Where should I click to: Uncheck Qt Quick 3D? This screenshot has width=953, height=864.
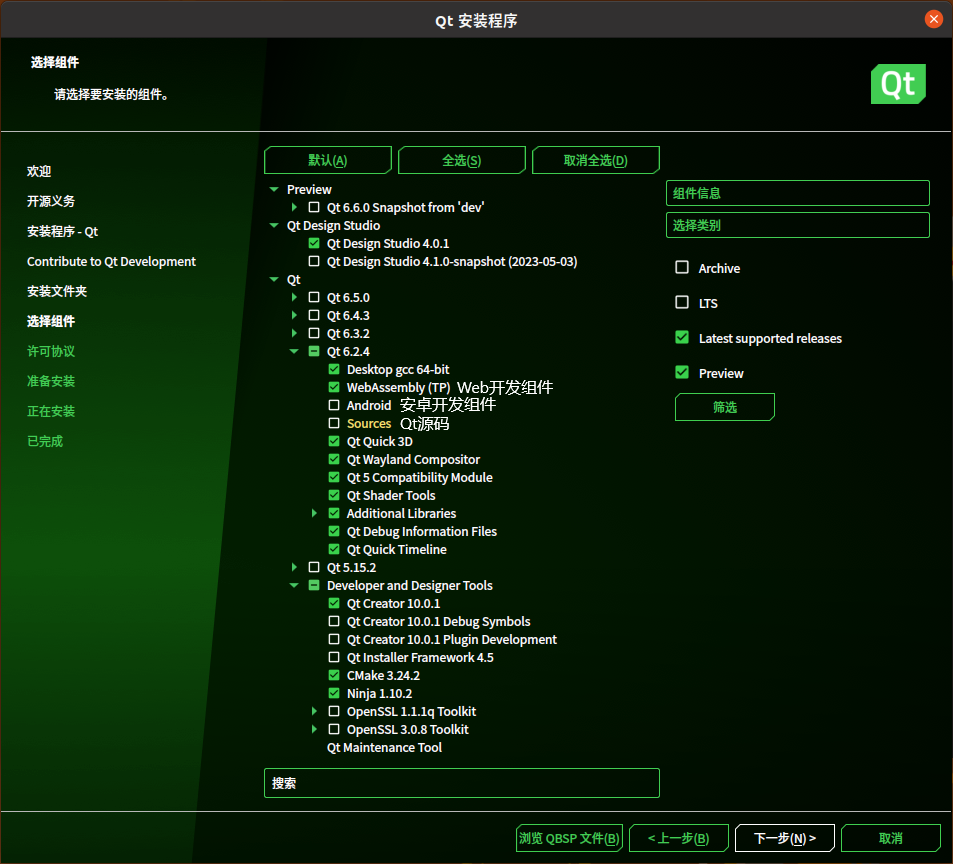click(334, 441)
